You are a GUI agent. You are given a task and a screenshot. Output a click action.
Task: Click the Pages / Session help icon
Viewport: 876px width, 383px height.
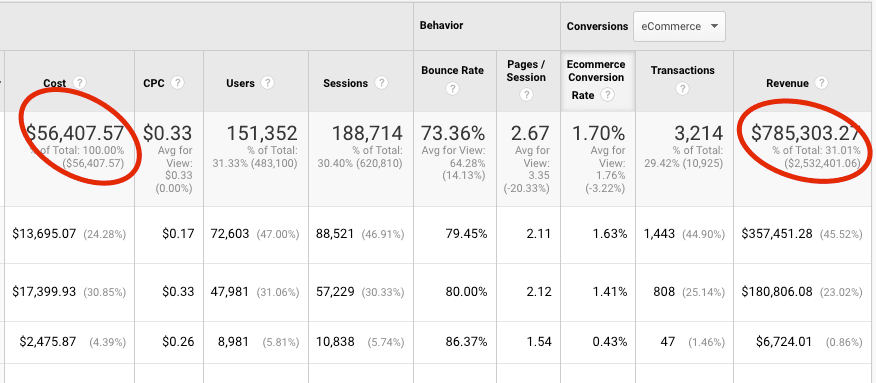tap(526, 95)
